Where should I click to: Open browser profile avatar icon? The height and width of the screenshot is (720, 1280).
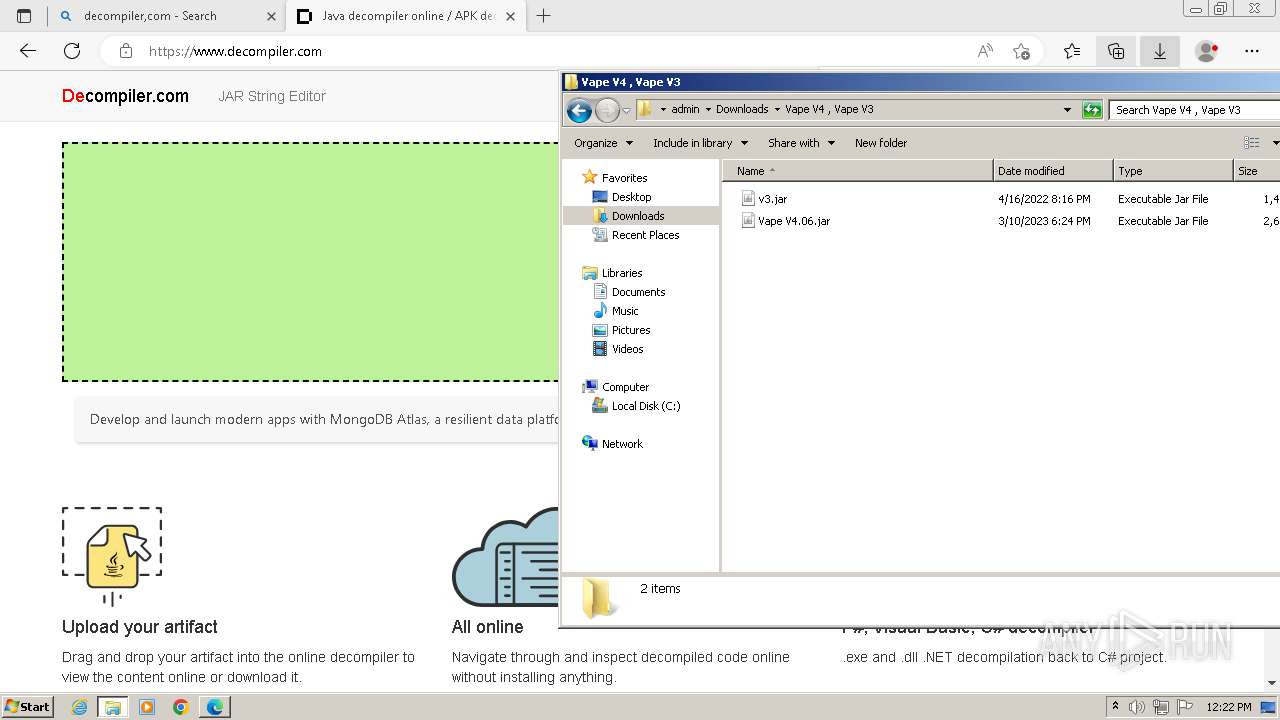pos(1207,51)
